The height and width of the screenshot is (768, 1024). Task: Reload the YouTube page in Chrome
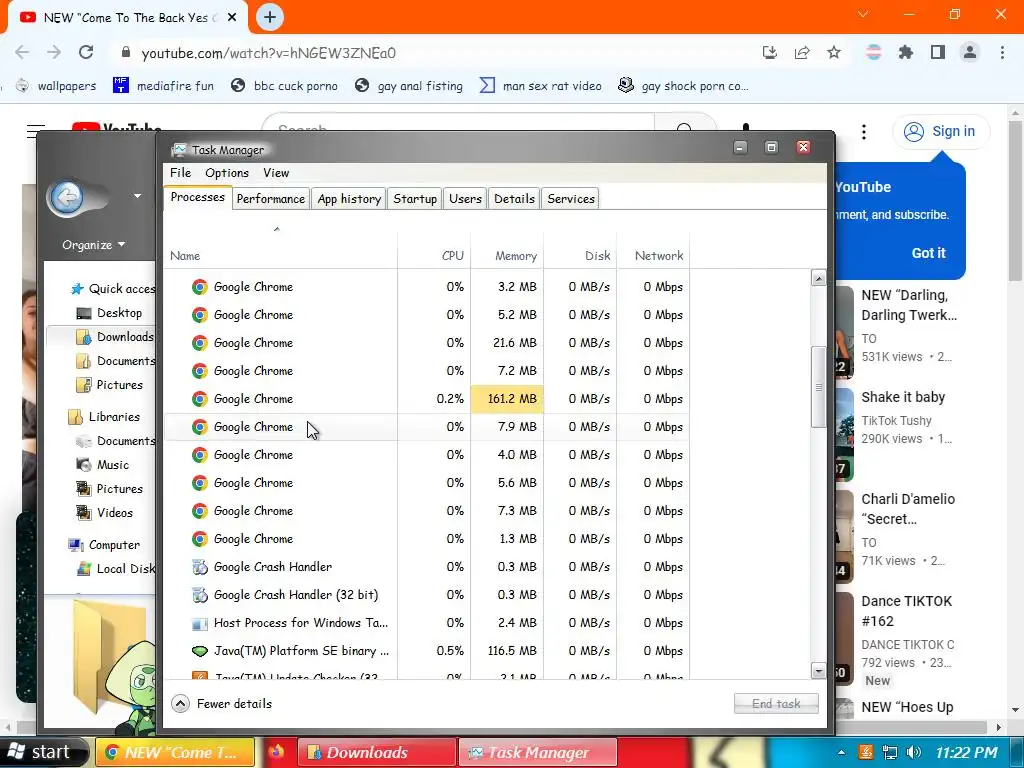[86, 52]
